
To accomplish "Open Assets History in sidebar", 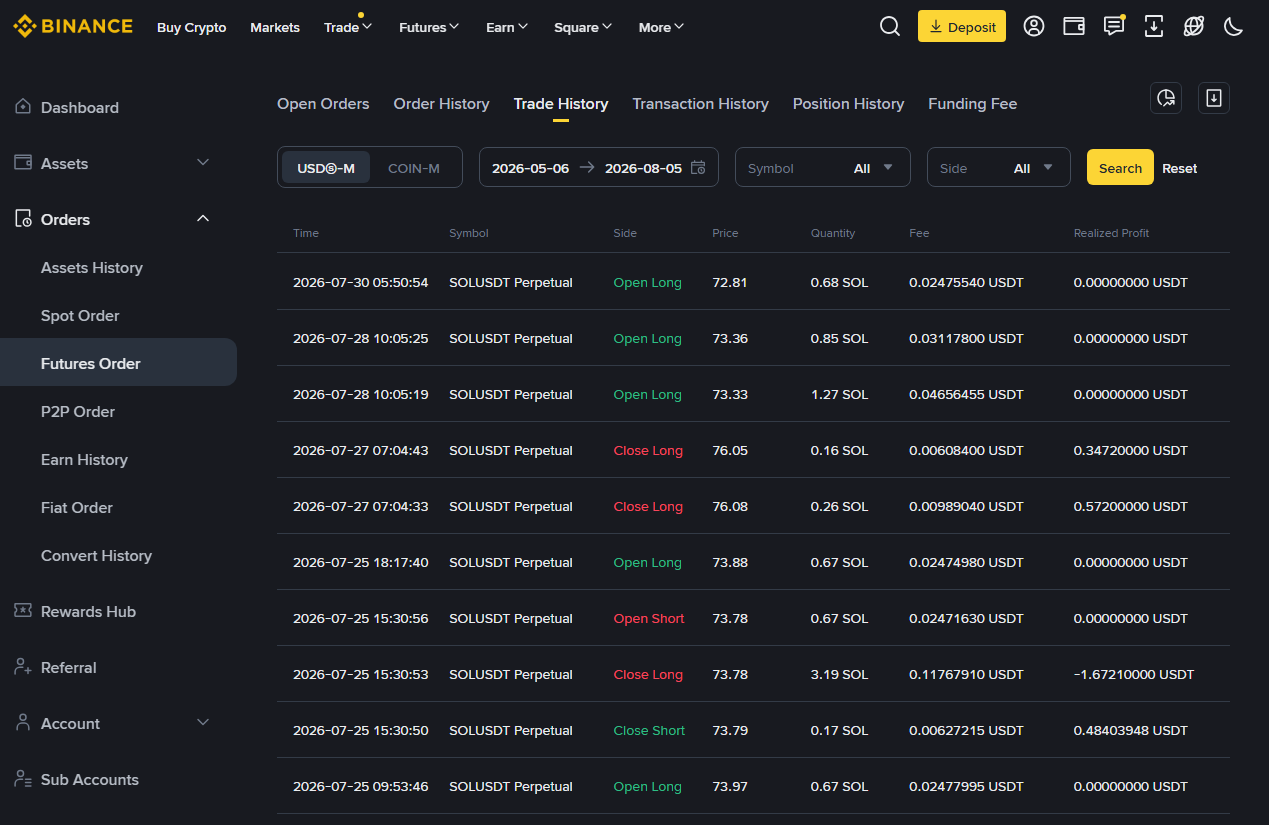I will point(92,267).
